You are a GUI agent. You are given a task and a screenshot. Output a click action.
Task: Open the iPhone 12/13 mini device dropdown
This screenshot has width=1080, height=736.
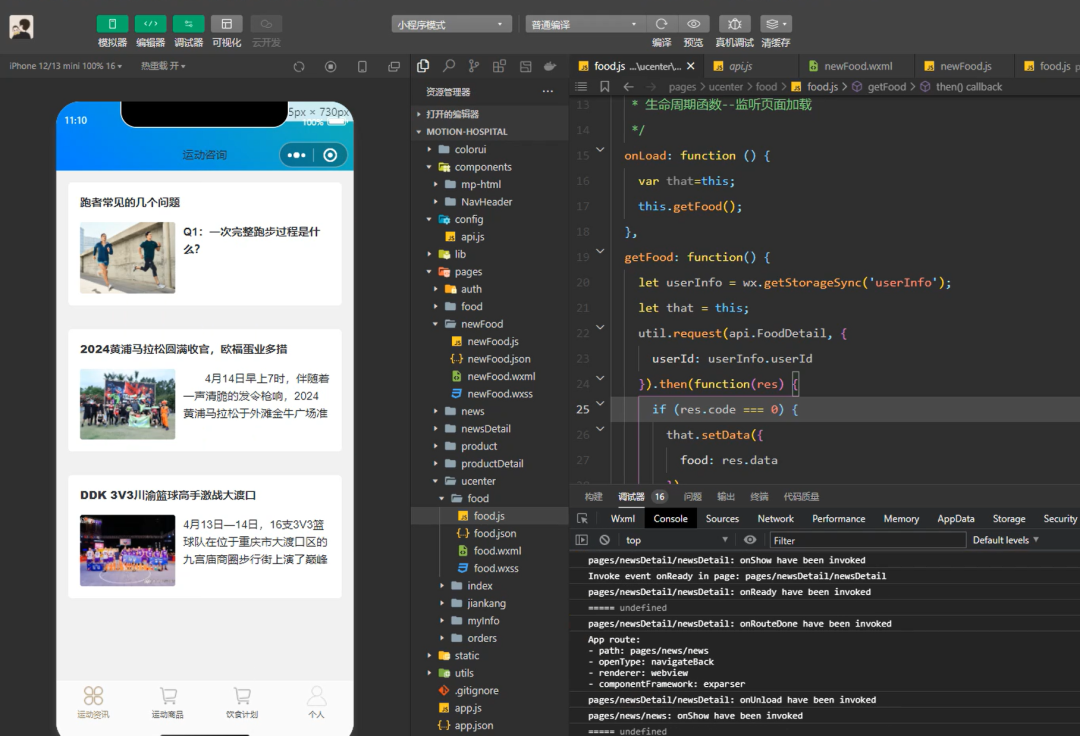65,66
